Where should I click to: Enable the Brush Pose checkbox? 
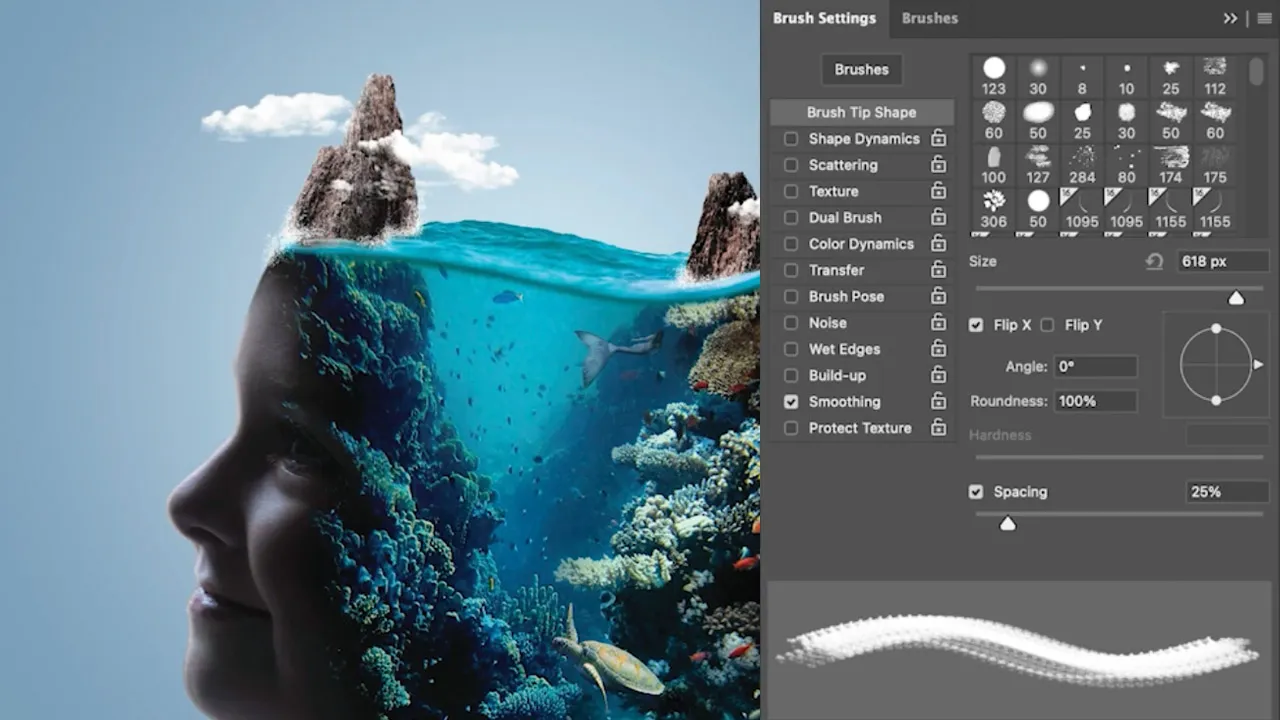coord(791,297)
